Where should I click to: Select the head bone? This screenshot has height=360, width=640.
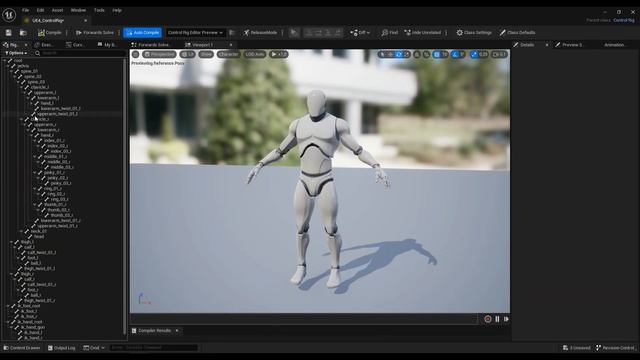pyautogui.click(x=39, y=236)
